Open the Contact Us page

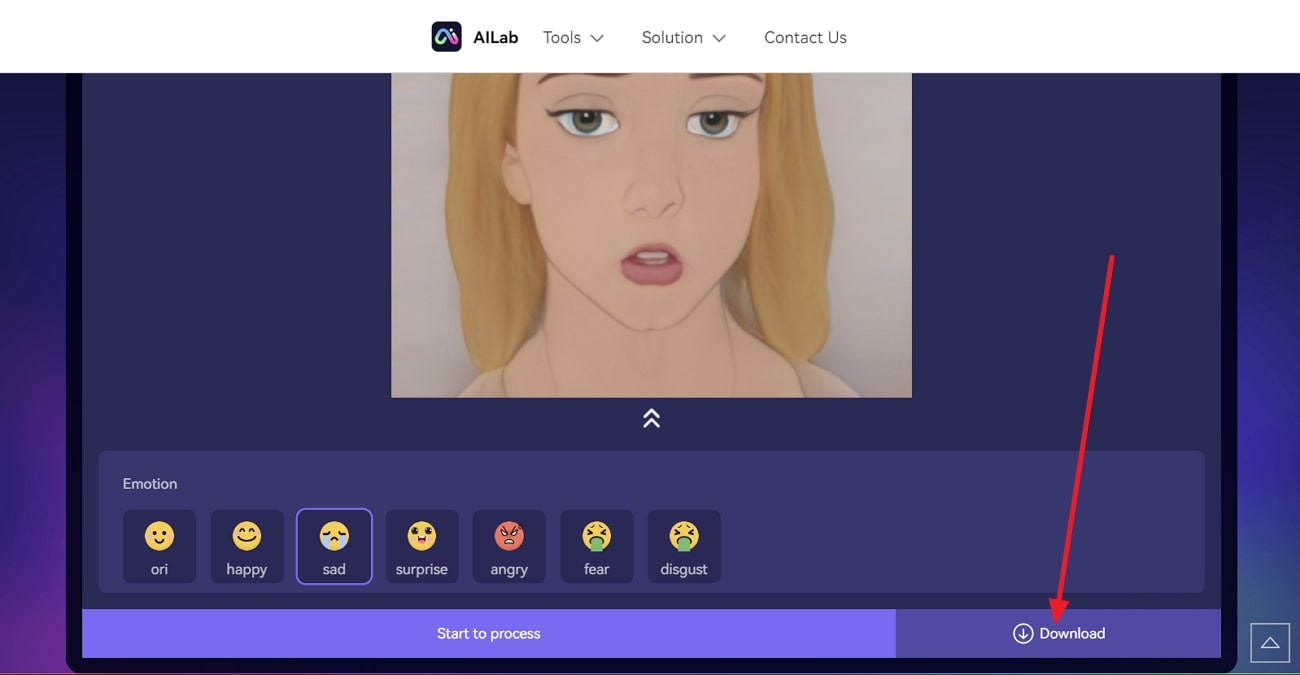click(805, 38)
